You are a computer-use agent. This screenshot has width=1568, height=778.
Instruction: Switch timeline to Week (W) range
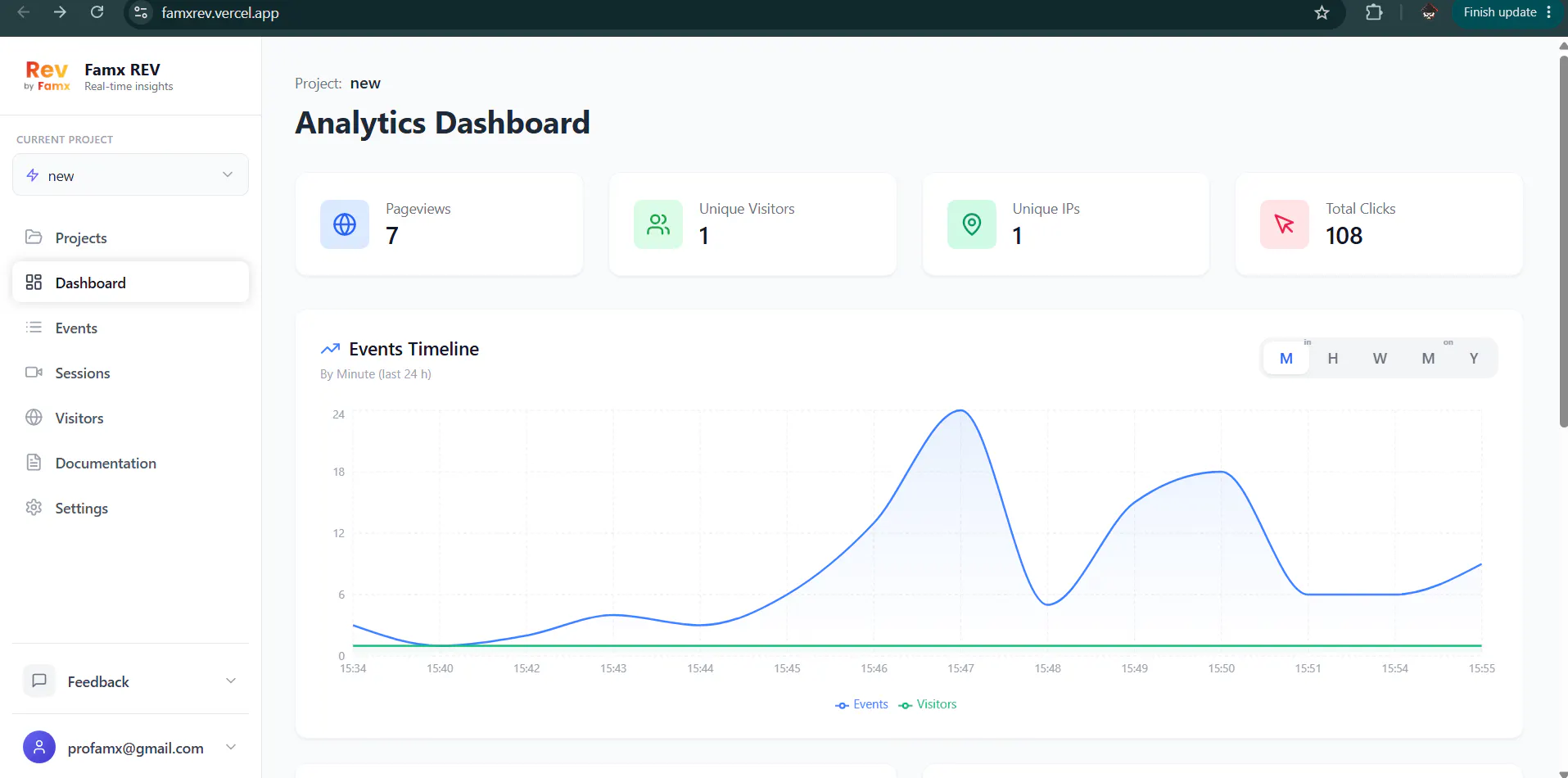click(1380, 359)
